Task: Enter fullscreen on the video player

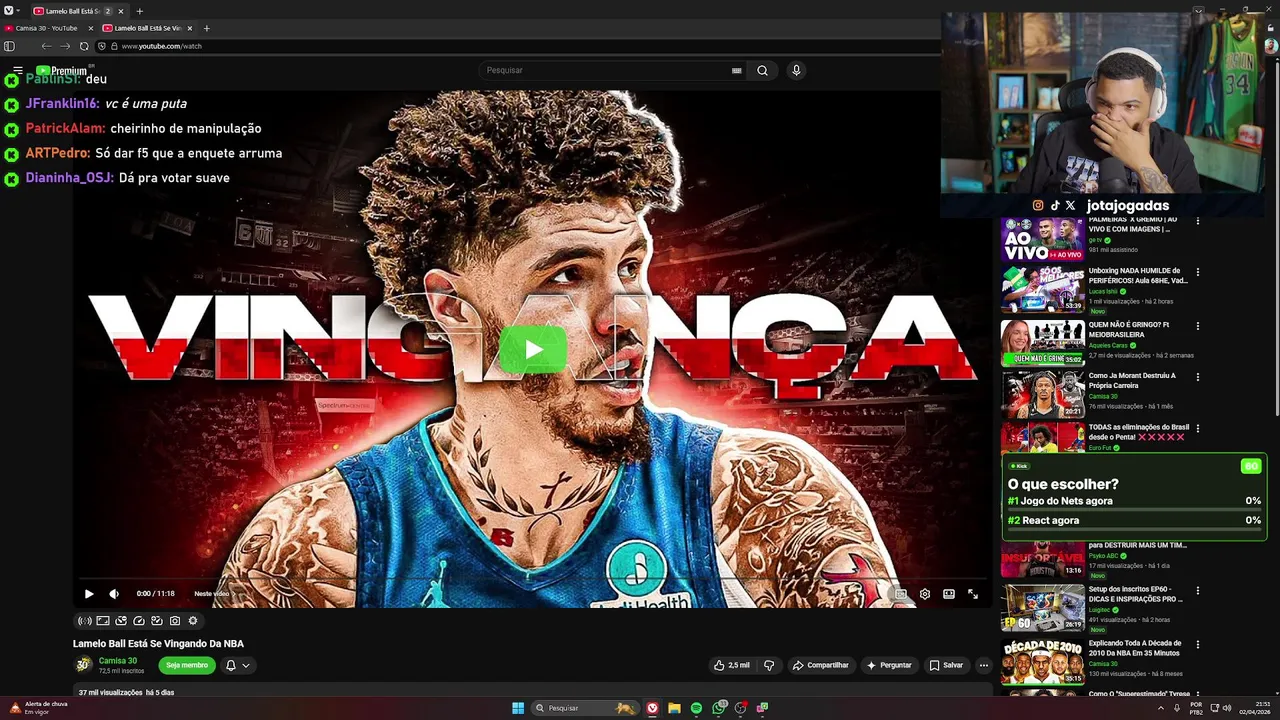Action: click(x=973, y=594)
